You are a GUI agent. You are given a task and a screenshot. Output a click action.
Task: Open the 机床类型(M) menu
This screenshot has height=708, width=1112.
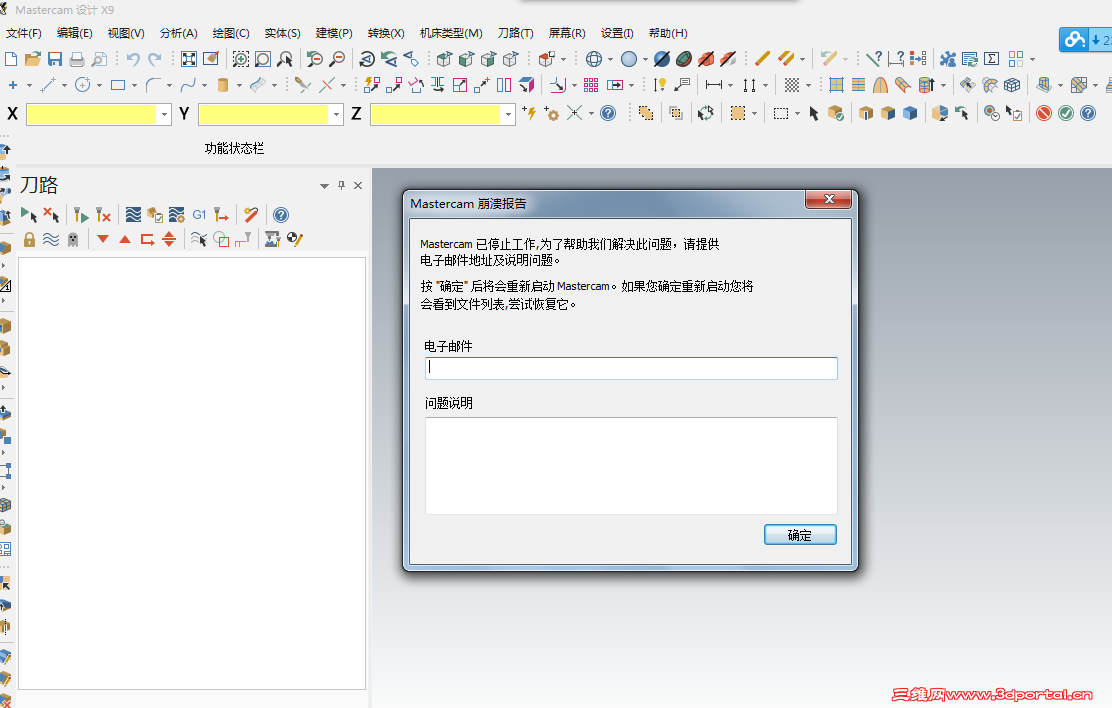451,33
